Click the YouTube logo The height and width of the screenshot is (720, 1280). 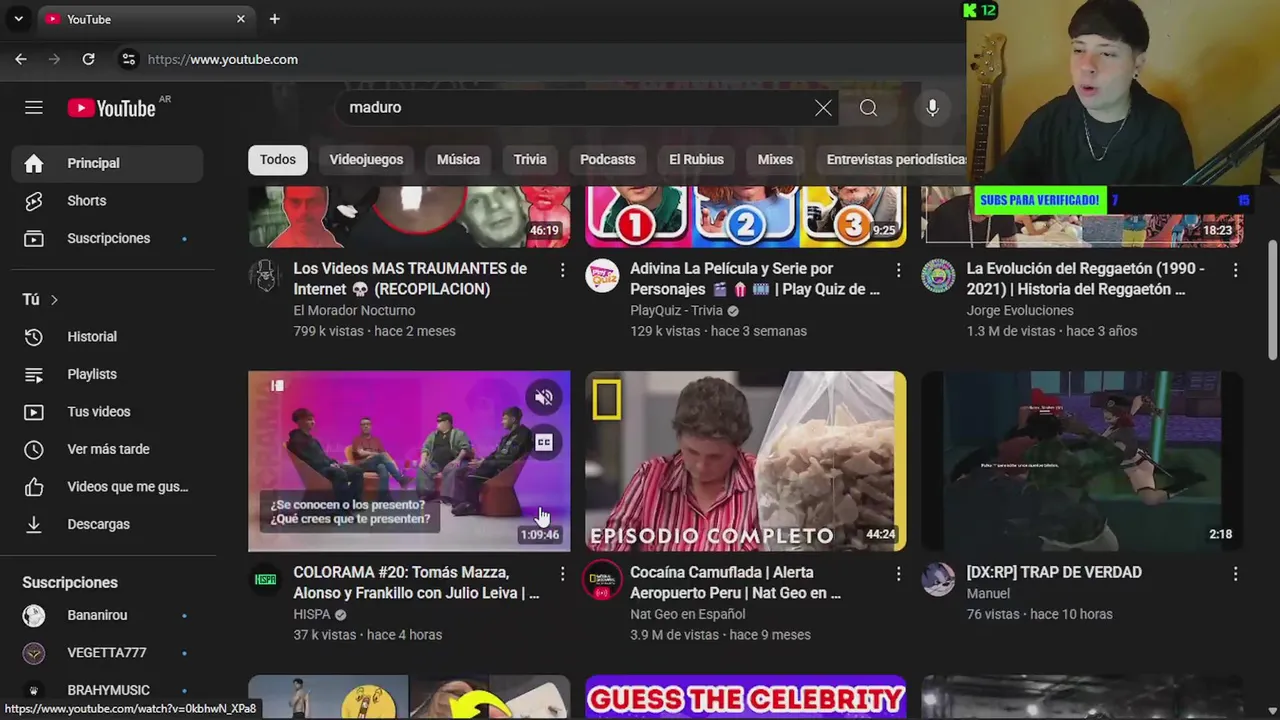pos(112,108)
